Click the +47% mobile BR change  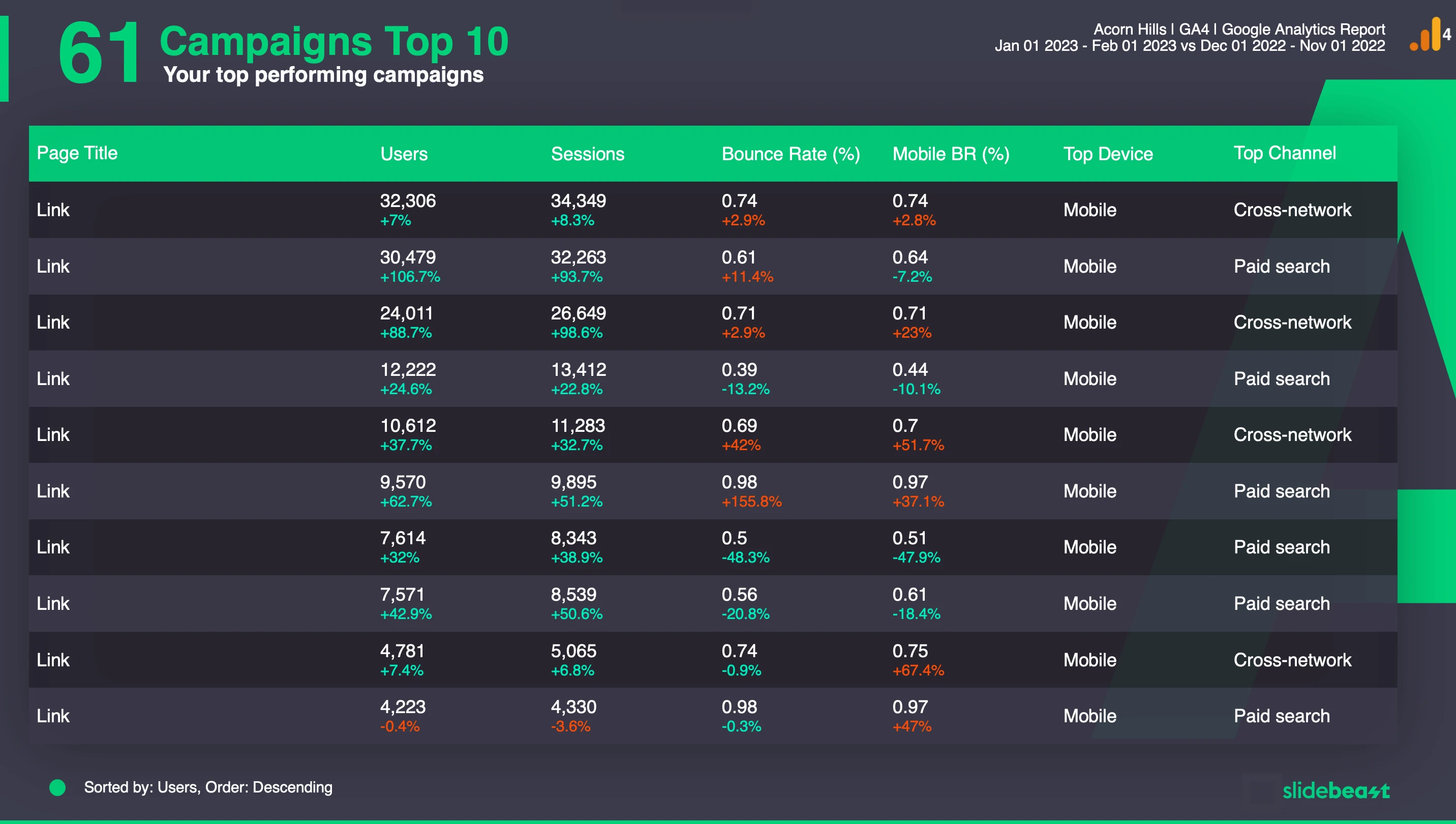[x=912, y=726]
